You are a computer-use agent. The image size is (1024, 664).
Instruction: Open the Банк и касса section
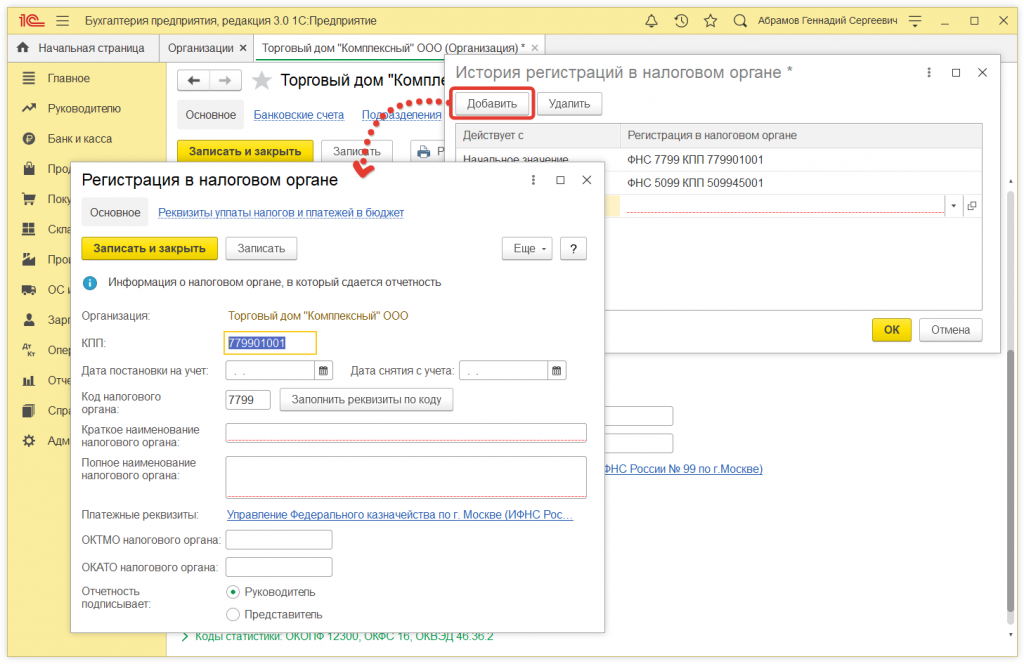pyautogui.click(x=79, y=139)
